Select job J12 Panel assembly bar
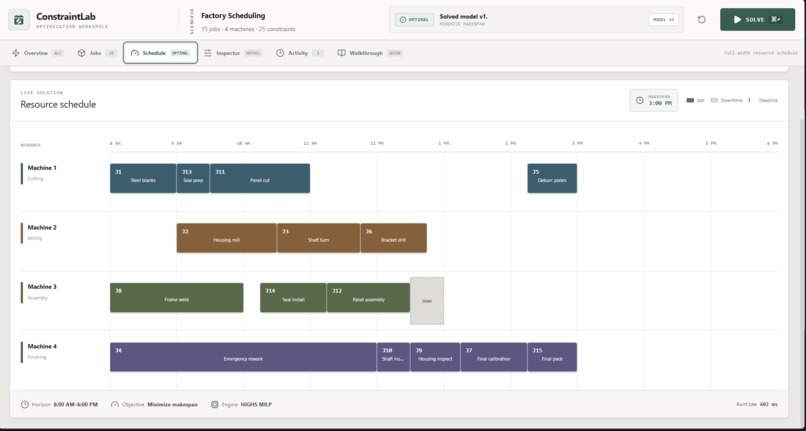 point(369,297)
